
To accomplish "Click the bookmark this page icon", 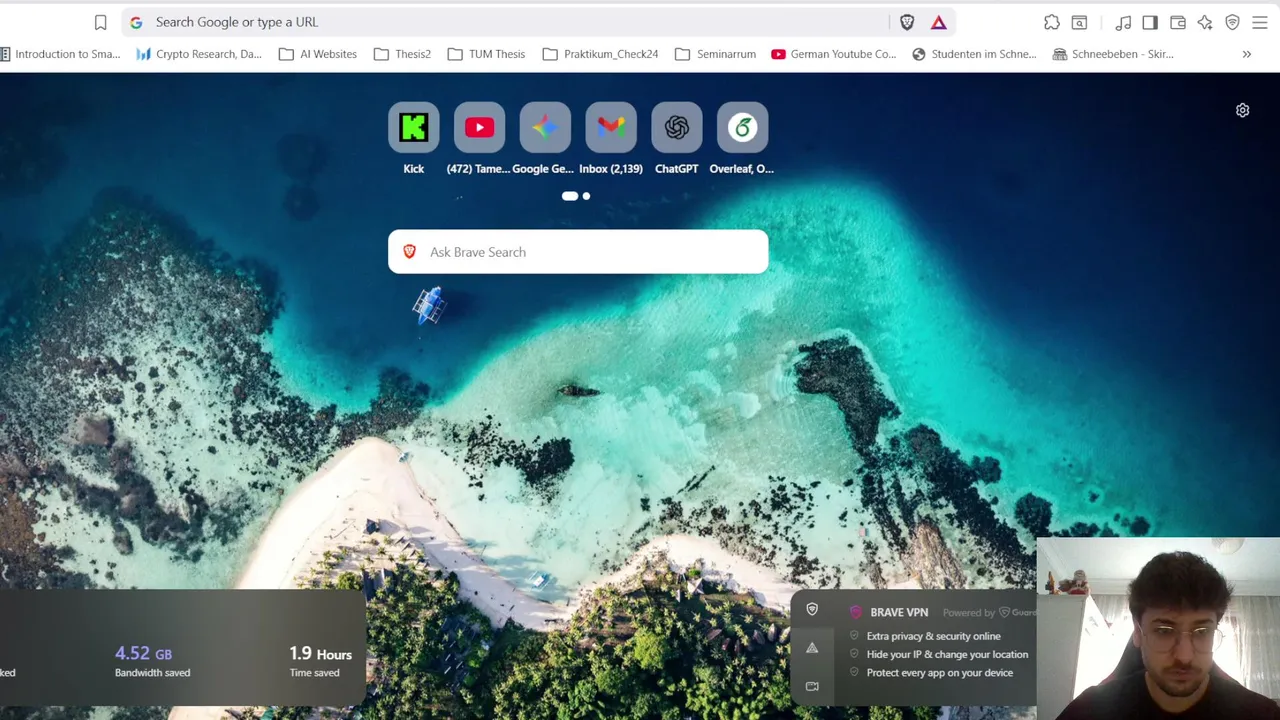I will tap(100, 22).
